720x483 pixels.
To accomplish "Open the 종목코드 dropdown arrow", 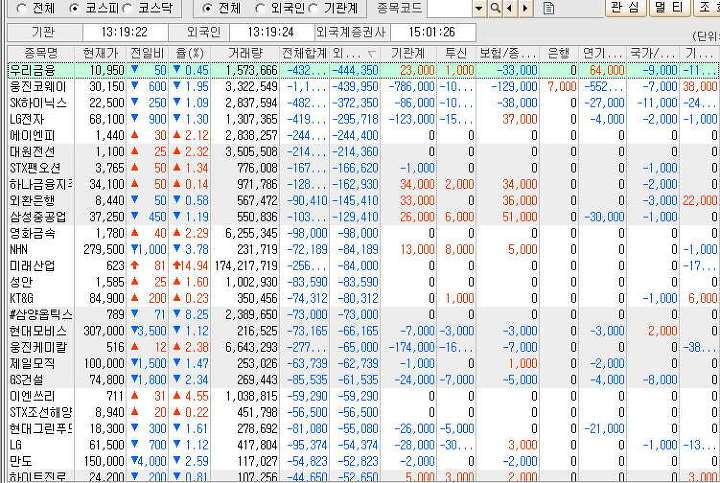I will coord(479,8).
